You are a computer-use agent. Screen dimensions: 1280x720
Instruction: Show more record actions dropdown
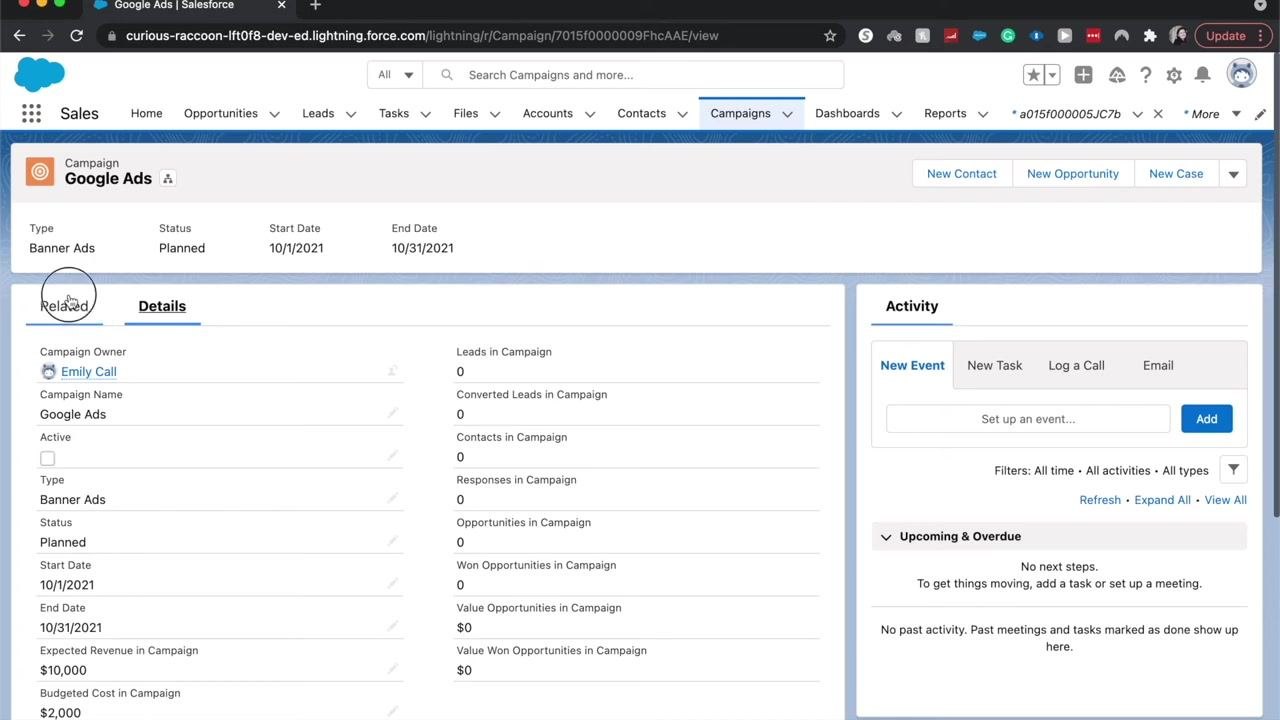point(1233,174)
